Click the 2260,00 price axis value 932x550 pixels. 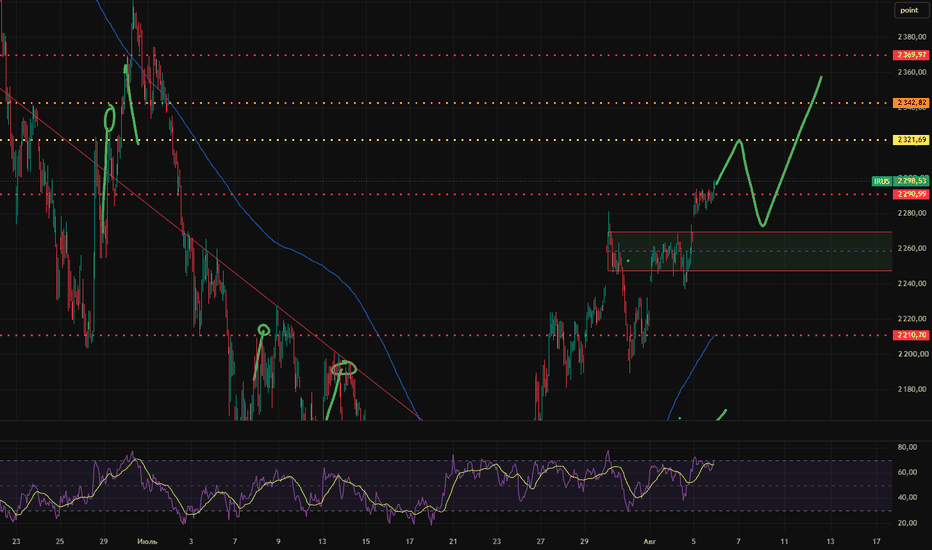click(x=912, y=248)
